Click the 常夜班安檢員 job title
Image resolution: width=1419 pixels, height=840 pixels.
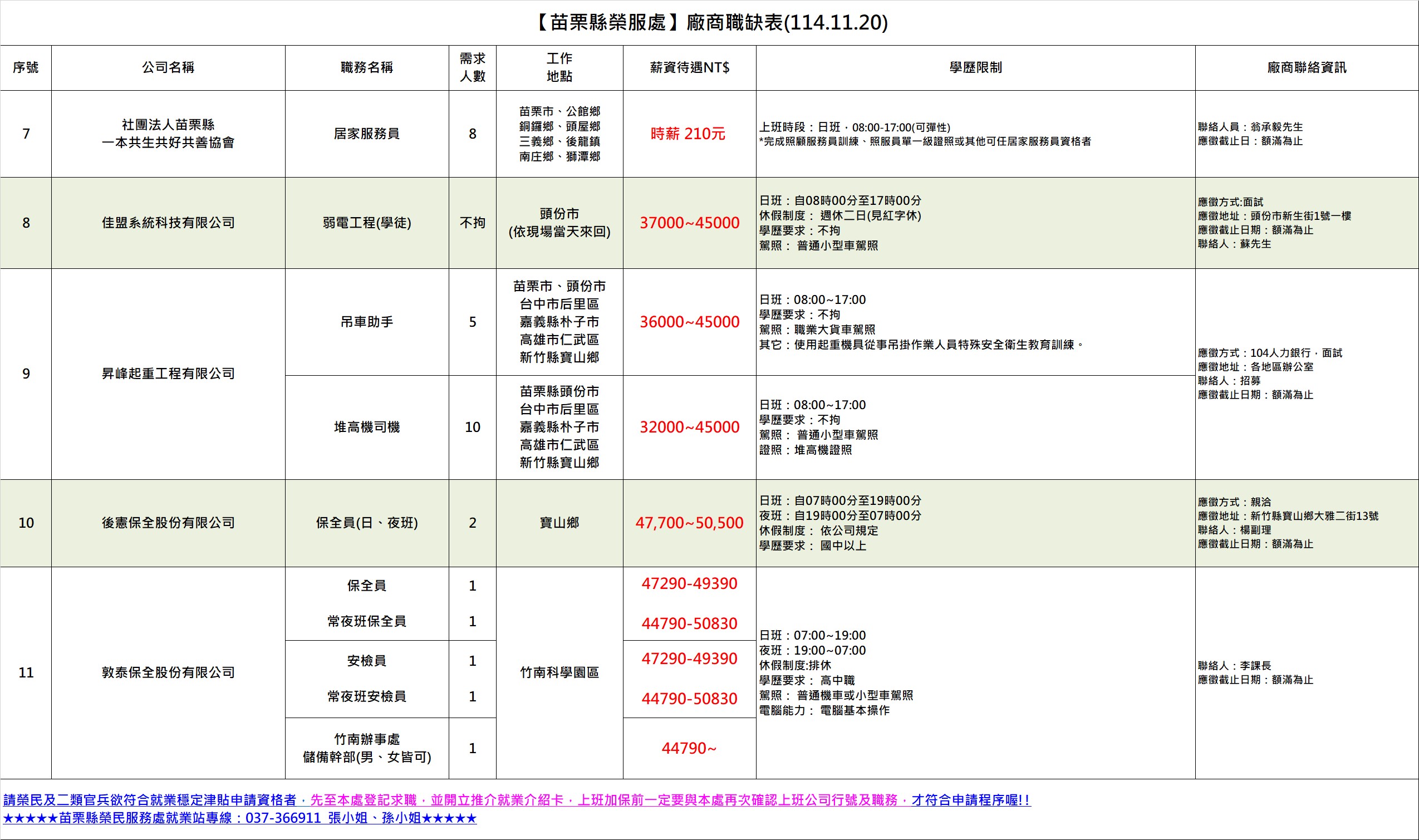pyautogui.click(x=366, y=696)
